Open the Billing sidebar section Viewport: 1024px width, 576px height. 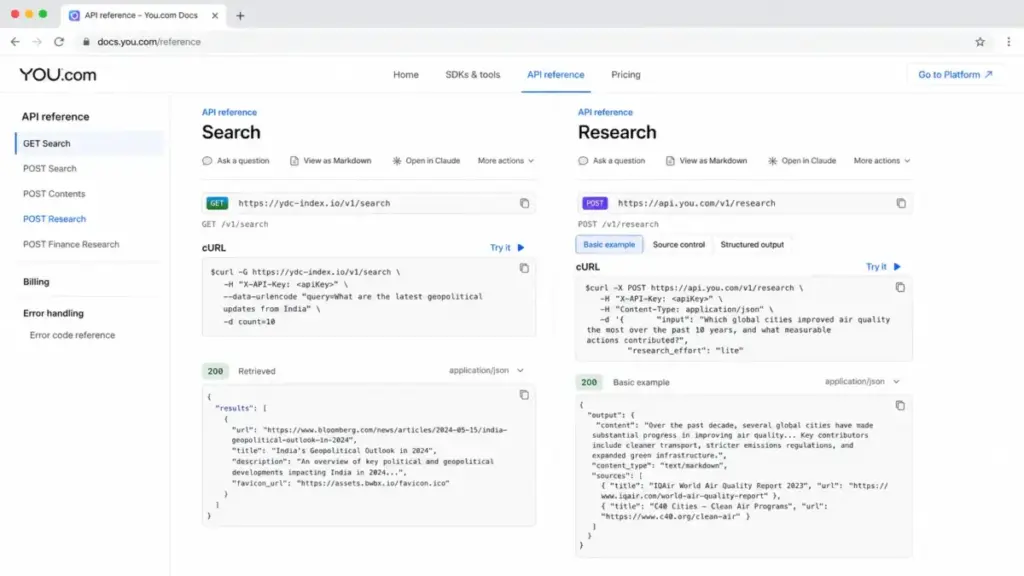(36, 281)
